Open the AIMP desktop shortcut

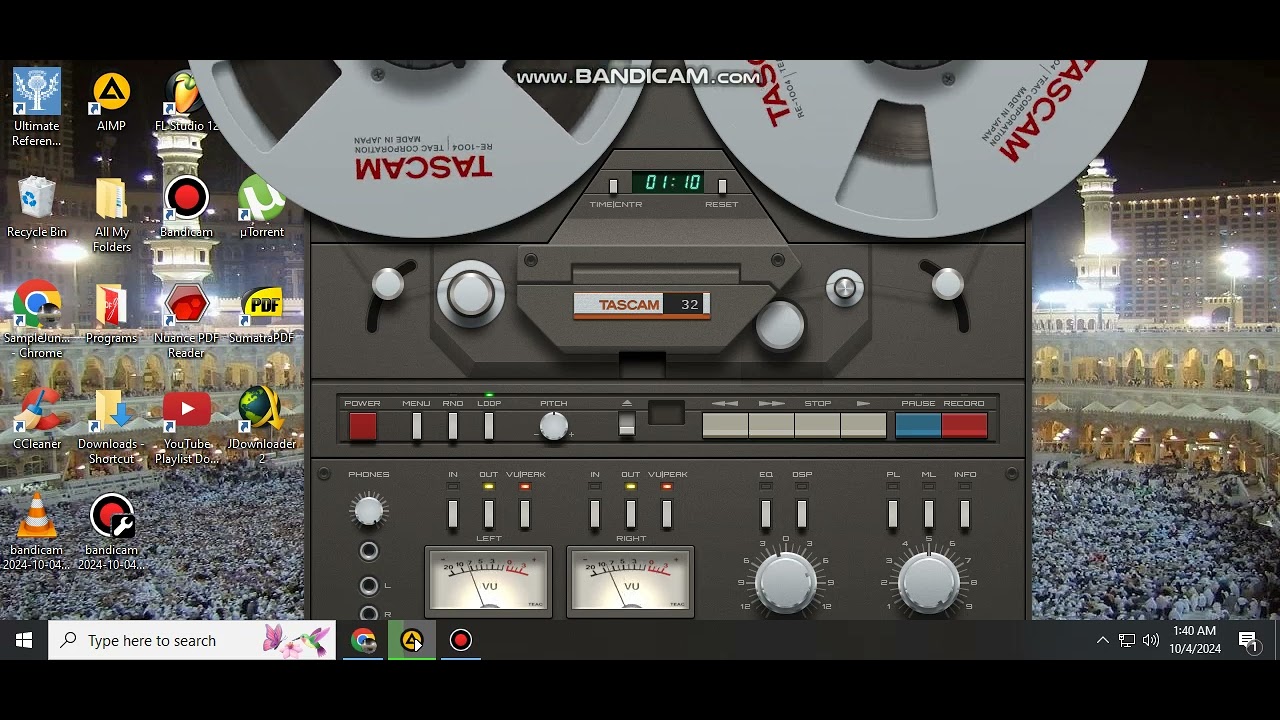point(111,101)
